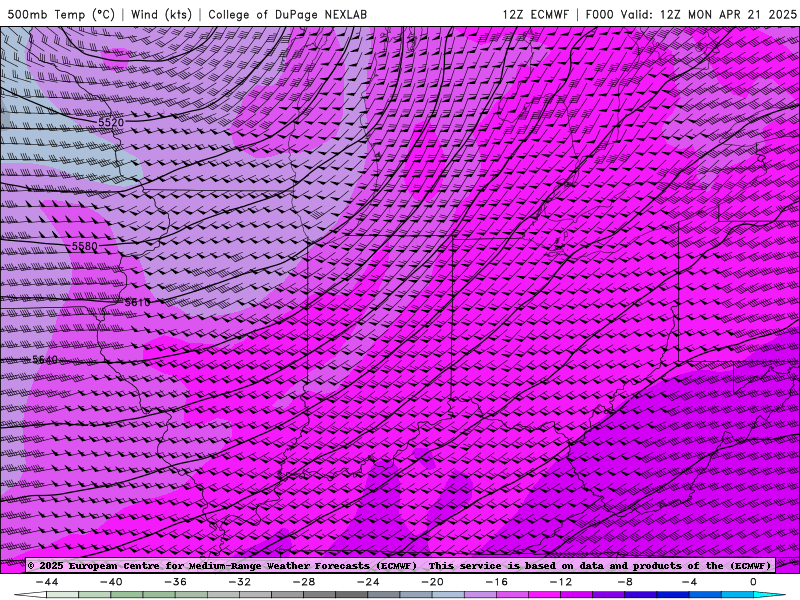Click the -8 color bar tick label
This screenshot has width=800, height=600.
pyautogui.click(x=626, y=582)
